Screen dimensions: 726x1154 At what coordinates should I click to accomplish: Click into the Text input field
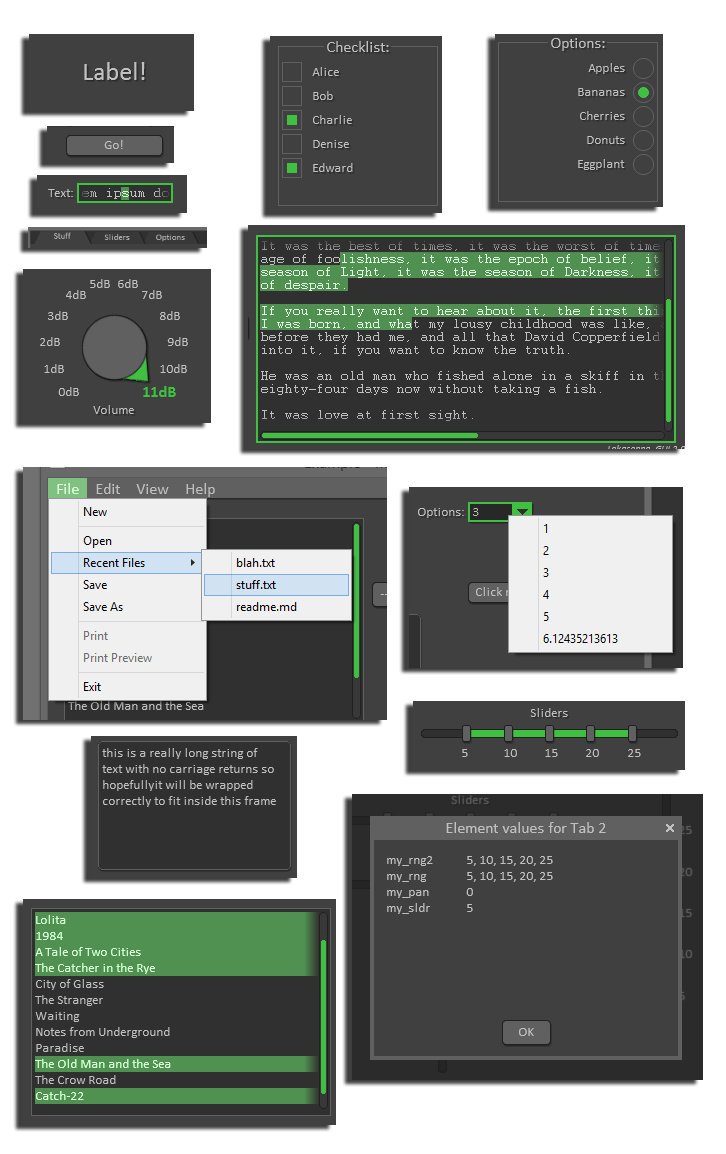(124, 193)
